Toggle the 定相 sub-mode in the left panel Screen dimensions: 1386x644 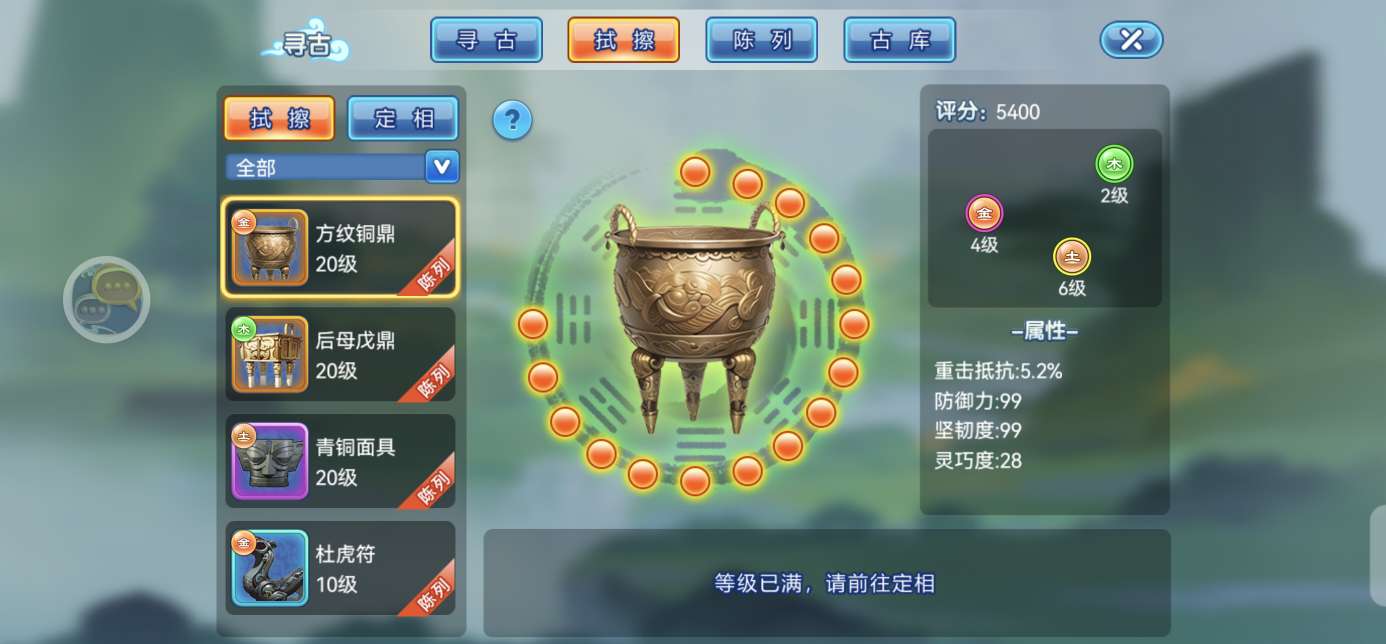pos(403,118)
